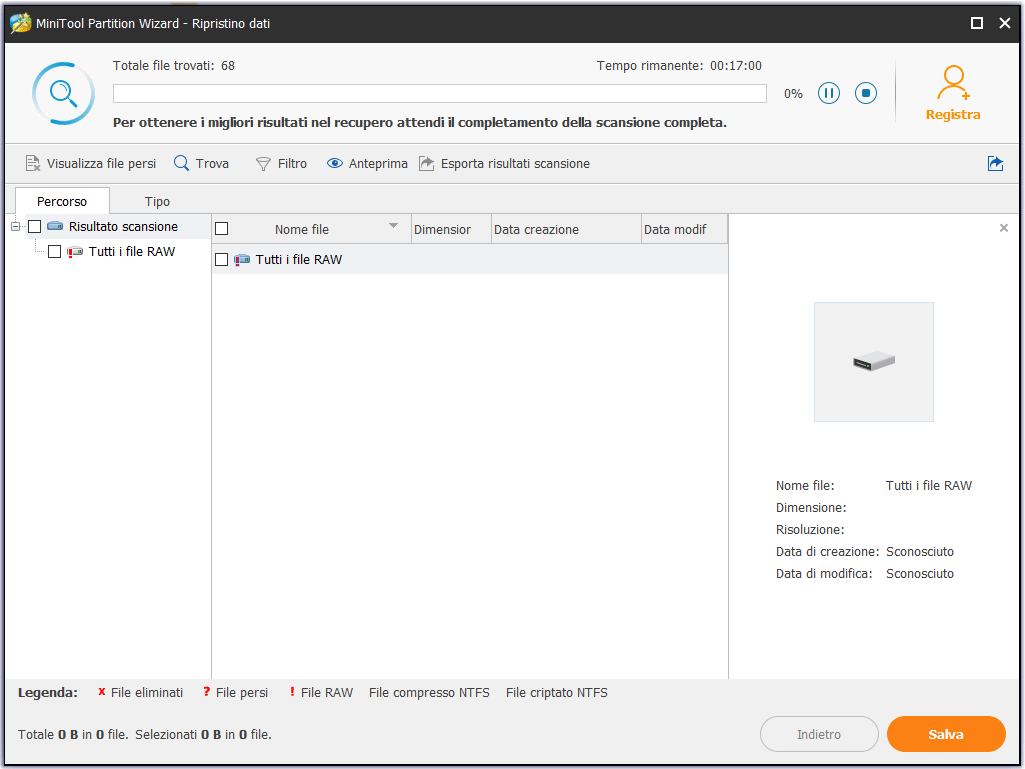The width and height of the screenshot is (1025, 769).
Task: Click Anteprima preview button
Action: pyautogui.click(x=367, y=163)
